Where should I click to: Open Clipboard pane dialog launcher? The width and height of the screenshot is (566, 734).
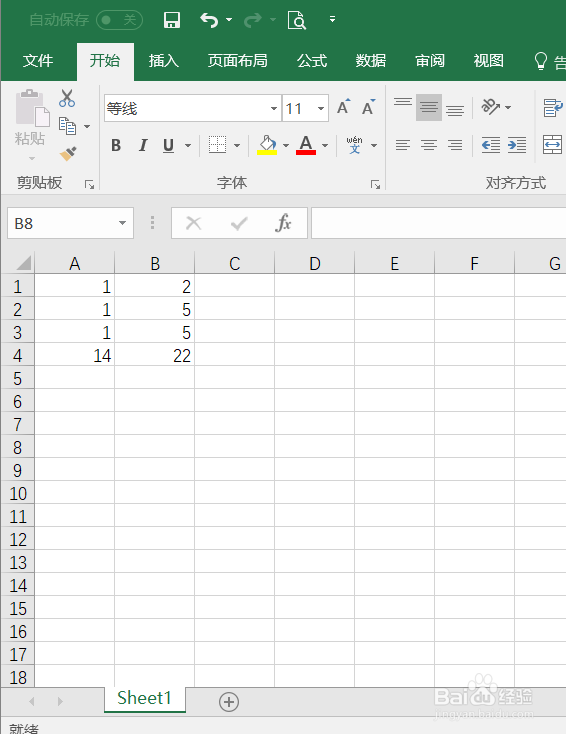coord(89,184)
